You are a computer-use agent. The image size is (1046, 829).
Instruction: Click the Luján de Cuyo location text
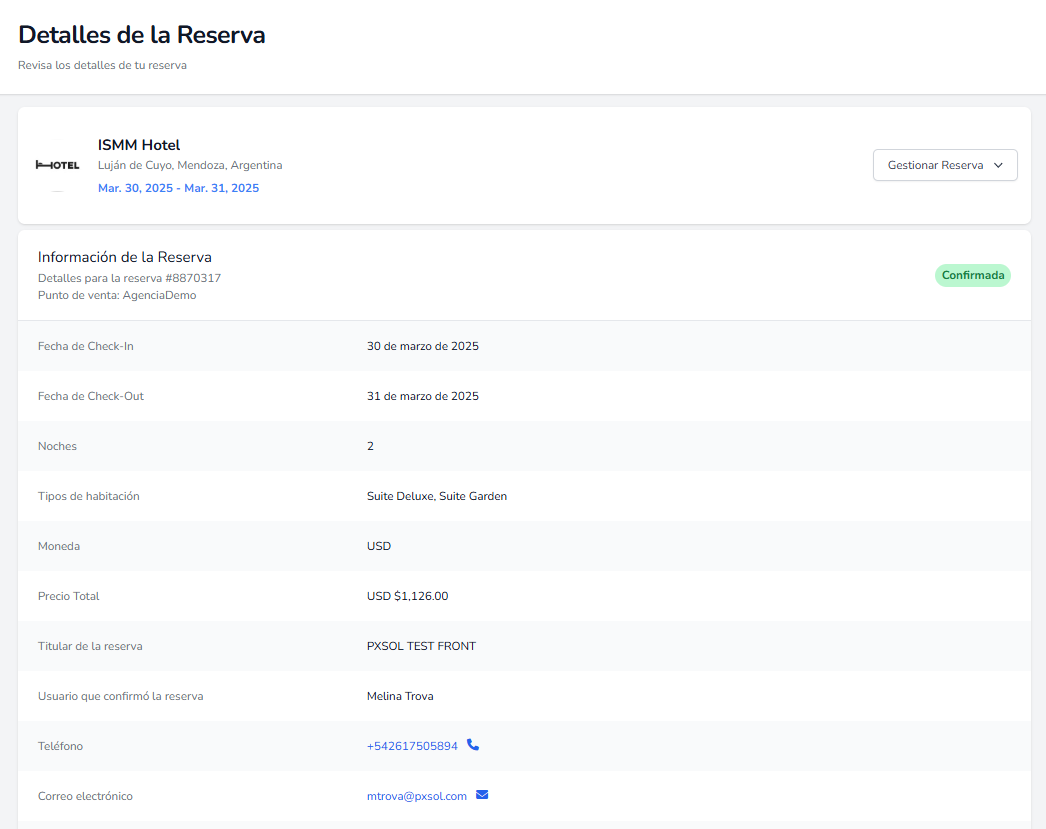tap(190, 165)
